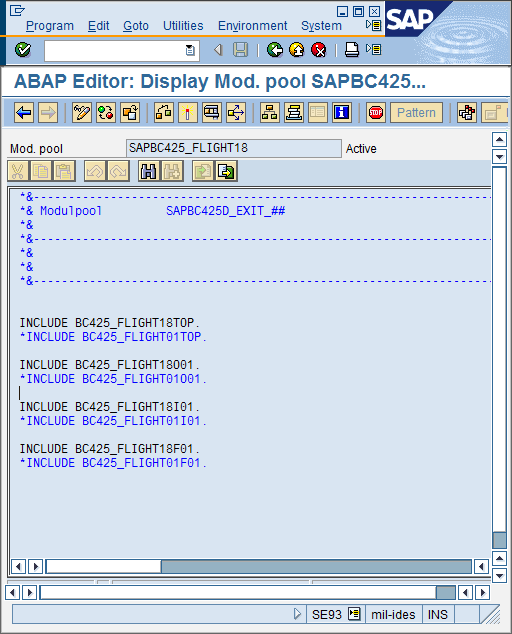Image resolution: width=512 pixels, height=634 pixels.
Task: Click the red Cancel icon
Action: coord(319,50)
